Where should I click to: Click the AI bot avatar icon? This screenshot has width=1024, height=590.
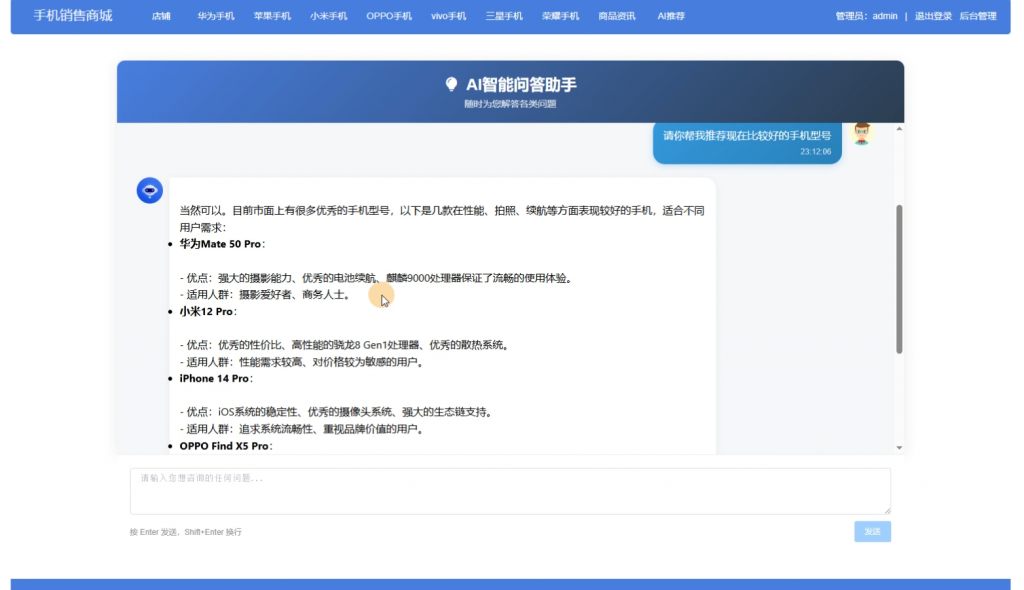tap(150, 190)
